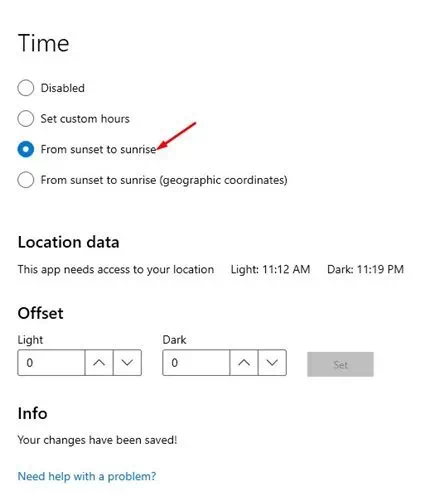Viewport: 429px width, 500px height.
Task: Decrease the Light offset with down arrow
Action: coord(127,363)
